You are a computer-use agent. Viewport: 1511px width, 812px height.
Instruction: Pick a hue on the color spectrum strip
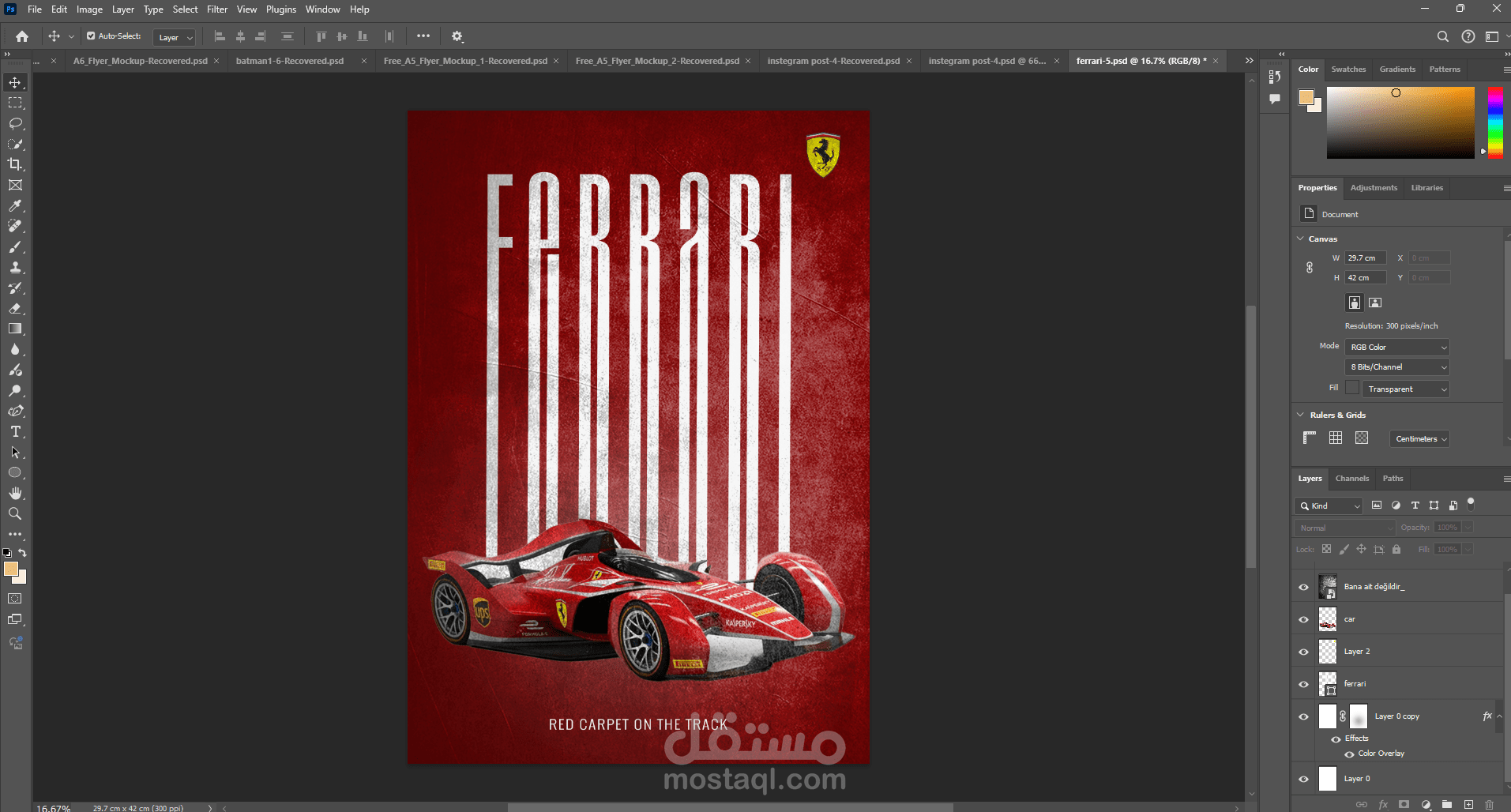click(x=1495, y=122)
